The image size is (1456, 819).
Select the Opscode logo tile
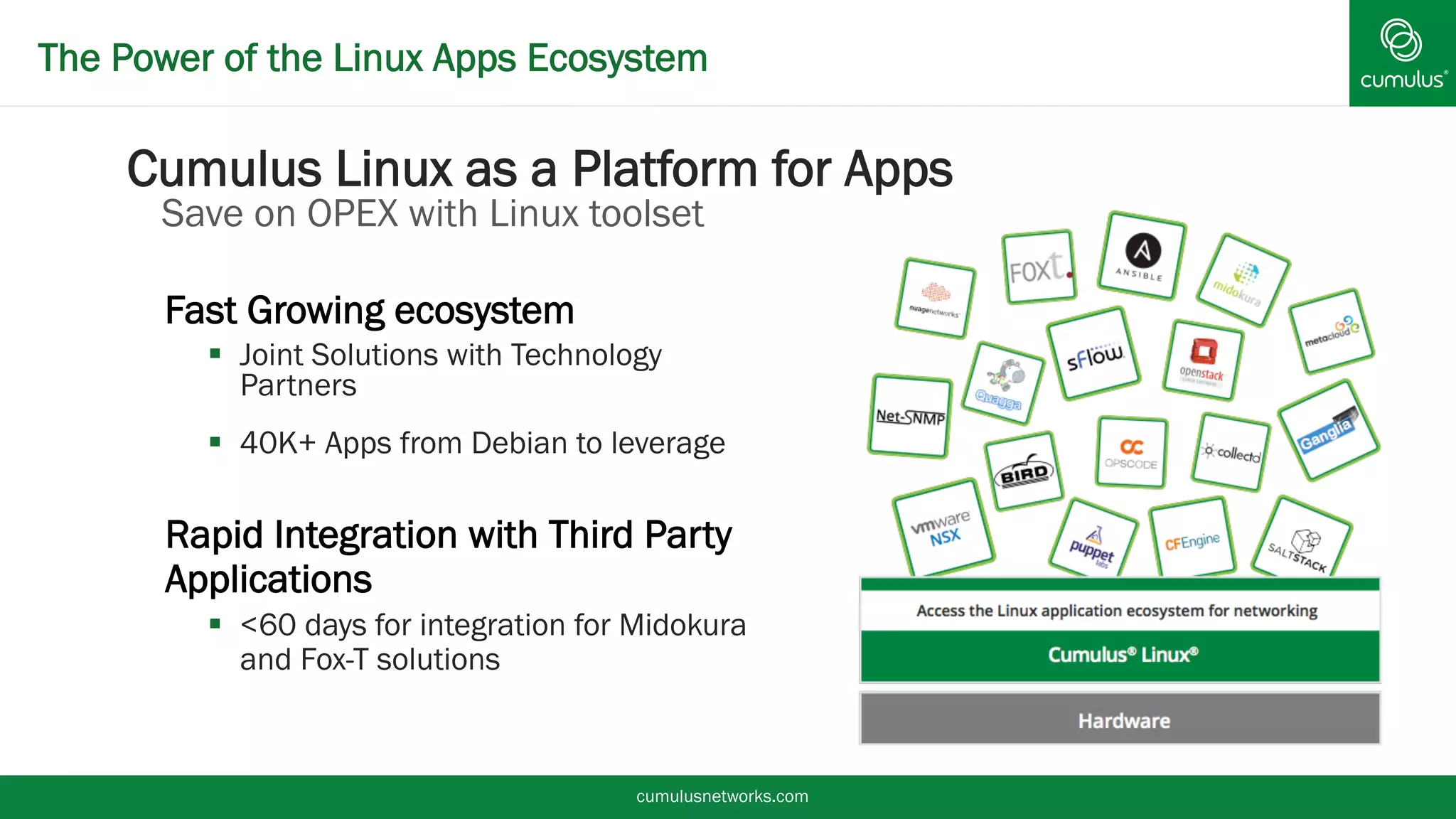coord(1131,453)
